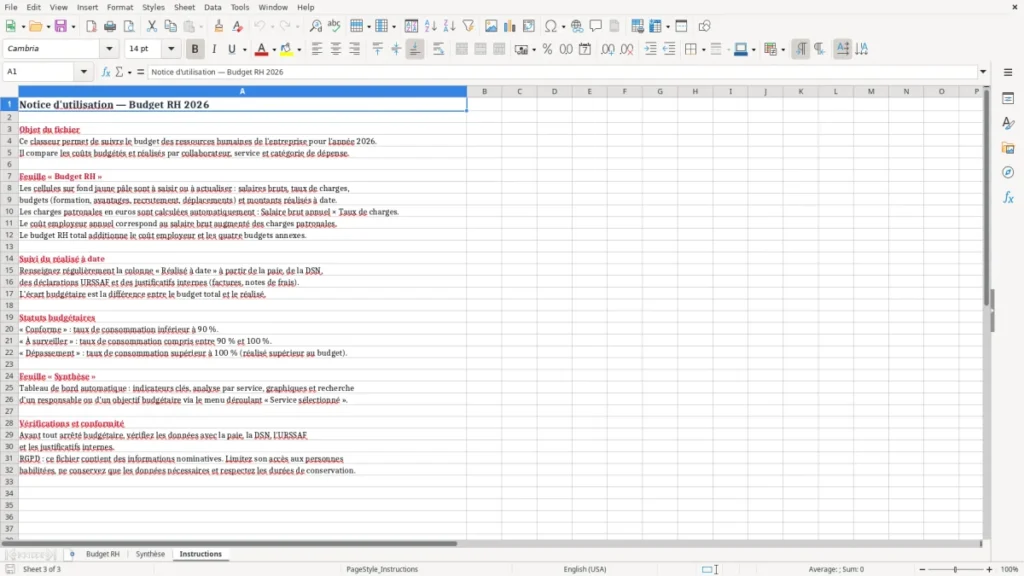Select cell with 'Statuts budgétaires' heading
The image size is (1024, 576).
coord(242,317)
